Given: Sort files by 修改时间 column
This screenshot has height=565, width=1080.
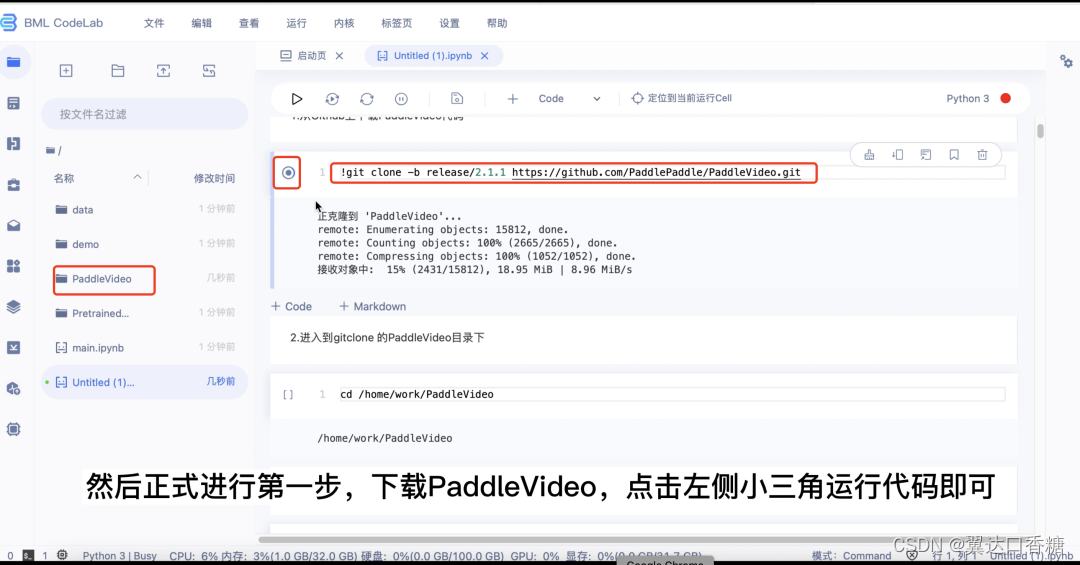Looking at the screenshot, I should click(214, 178).
